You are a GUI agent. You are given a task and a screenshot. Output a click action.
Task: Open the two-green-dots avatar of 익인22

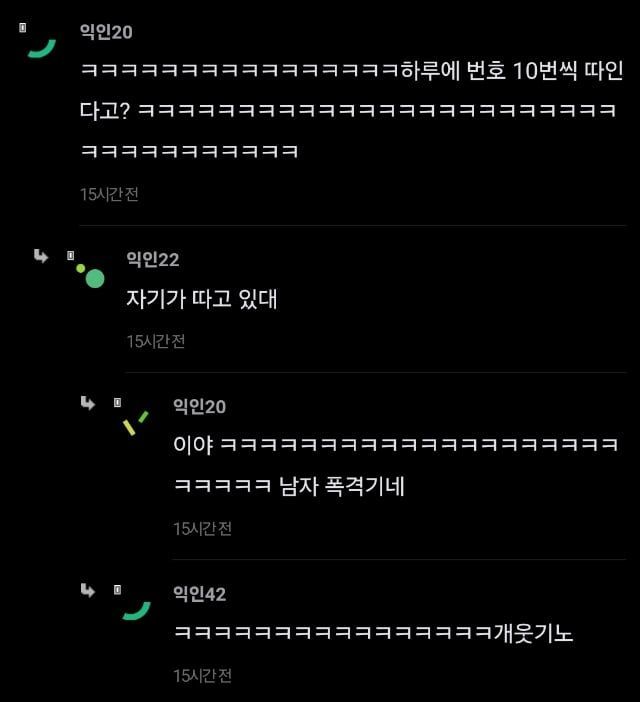pyautogui.click(x=90, y=276)
